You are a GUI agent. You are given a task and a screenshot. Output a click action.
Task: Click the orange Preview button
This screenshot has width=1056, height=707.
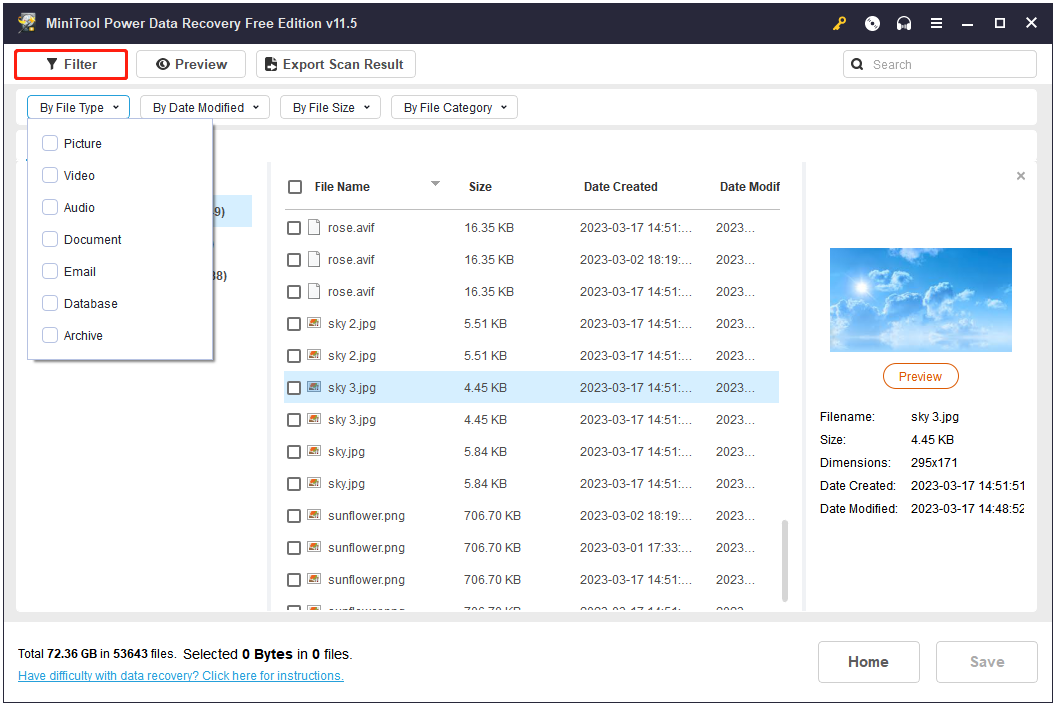920,376
